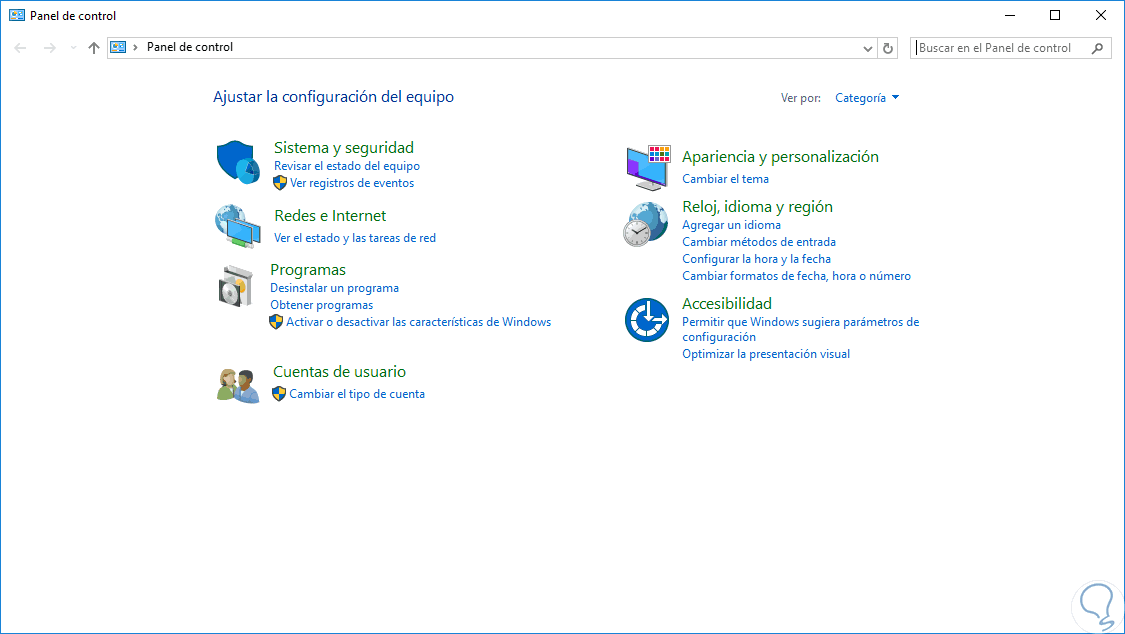The width and height of the screenshot is (1125, 634).
Task: Click Cambiar el tipo de cuenta
Action: point(357,394)
